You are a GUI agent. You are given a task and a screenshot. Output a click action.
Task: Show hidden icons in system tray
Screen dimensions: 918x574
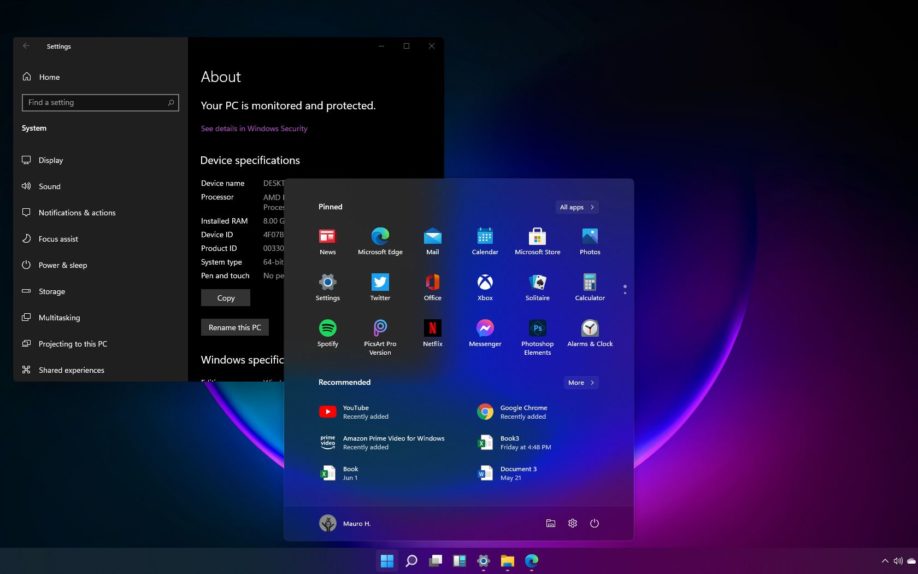(885, 561)
